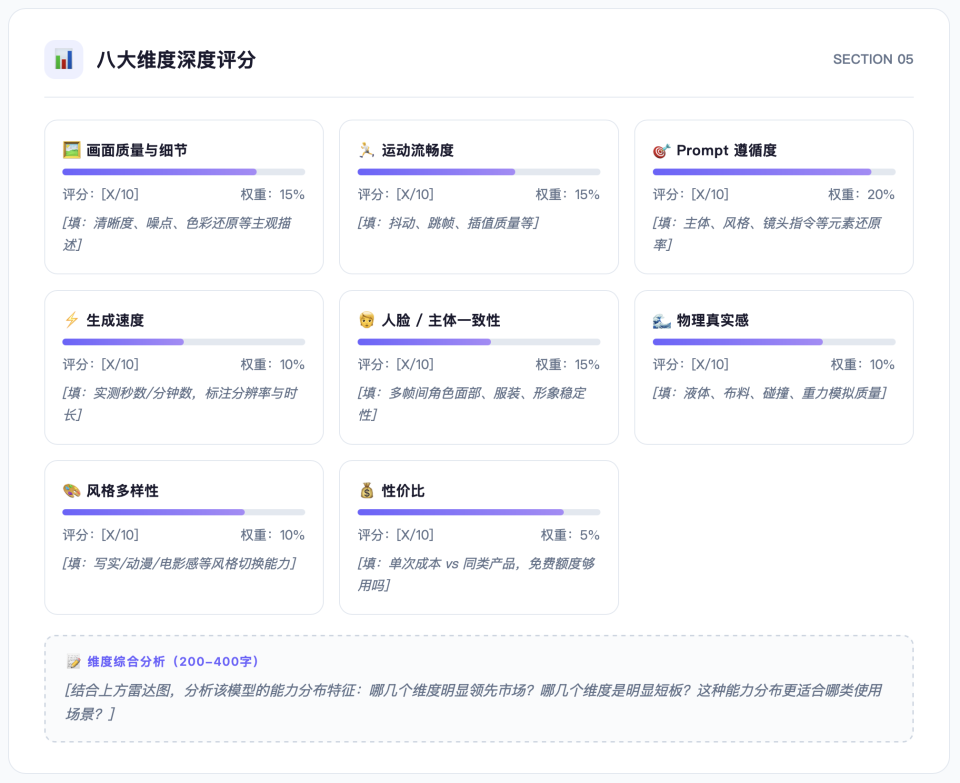Click the 性价比 card title
Viewport: 960px width, 783px height.
403,490
